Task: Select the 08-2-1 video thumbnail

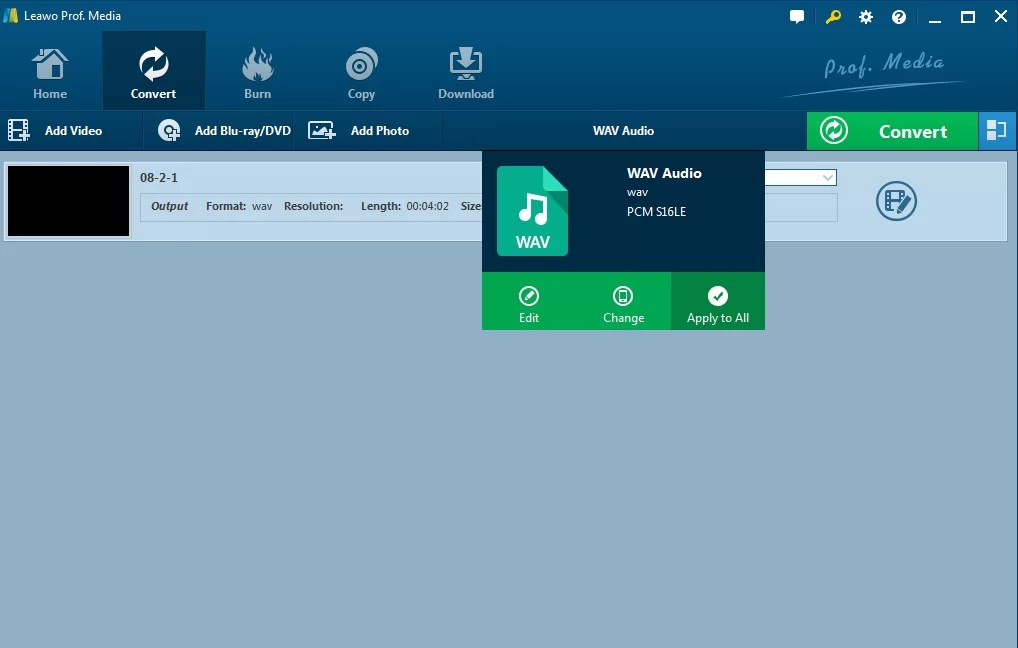Action: tap(68, 200)
